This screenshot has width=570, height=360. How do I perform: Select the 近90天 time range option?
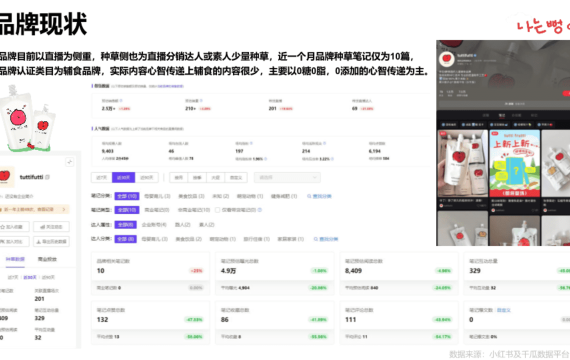pyautogui.click(x=146, y=177)
